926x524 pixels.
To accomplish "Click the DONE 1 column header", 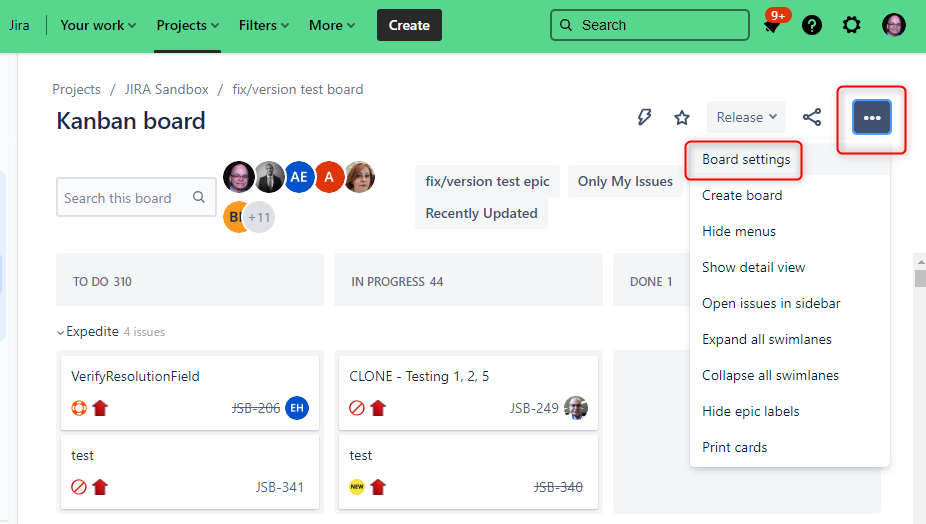I will coord(651,280).
